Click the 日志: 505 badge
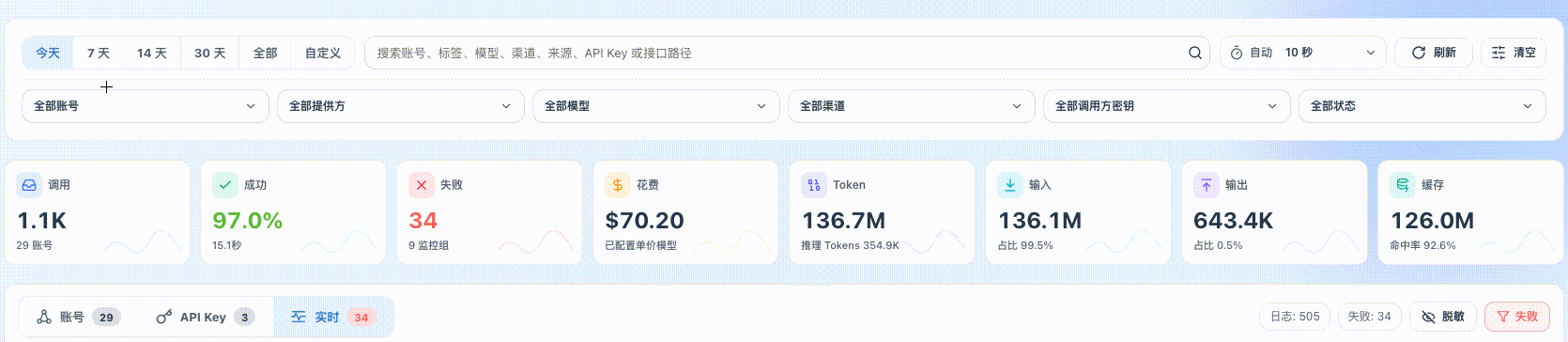The image size is (1568, 342). [x=1295, y=317]
